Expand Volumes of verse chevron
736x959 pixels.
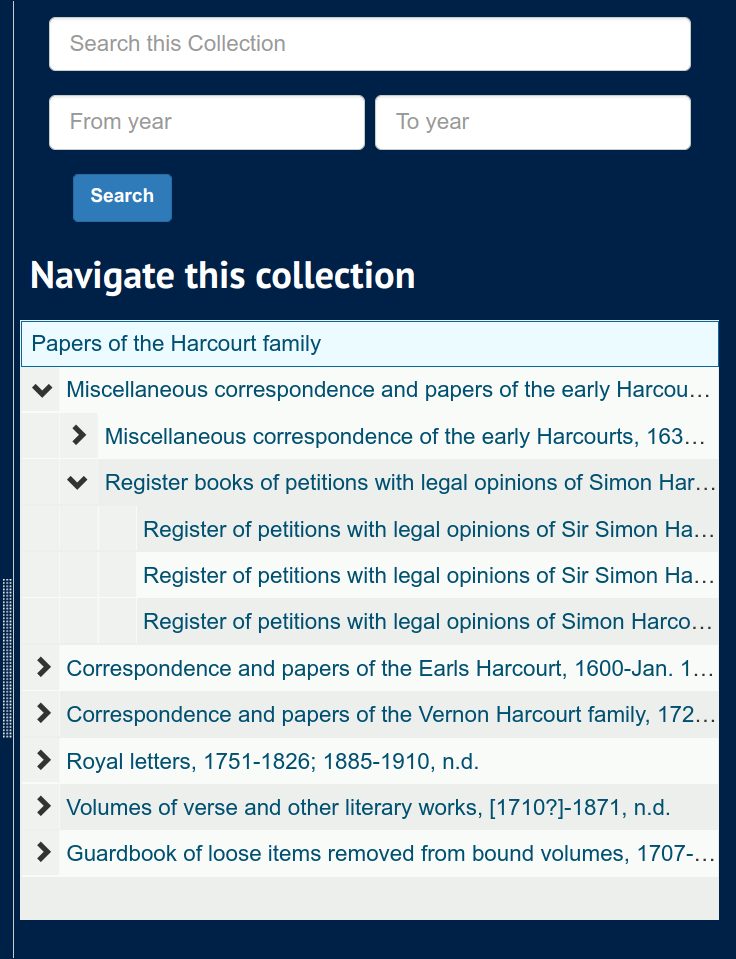click(x=42, y=807)
